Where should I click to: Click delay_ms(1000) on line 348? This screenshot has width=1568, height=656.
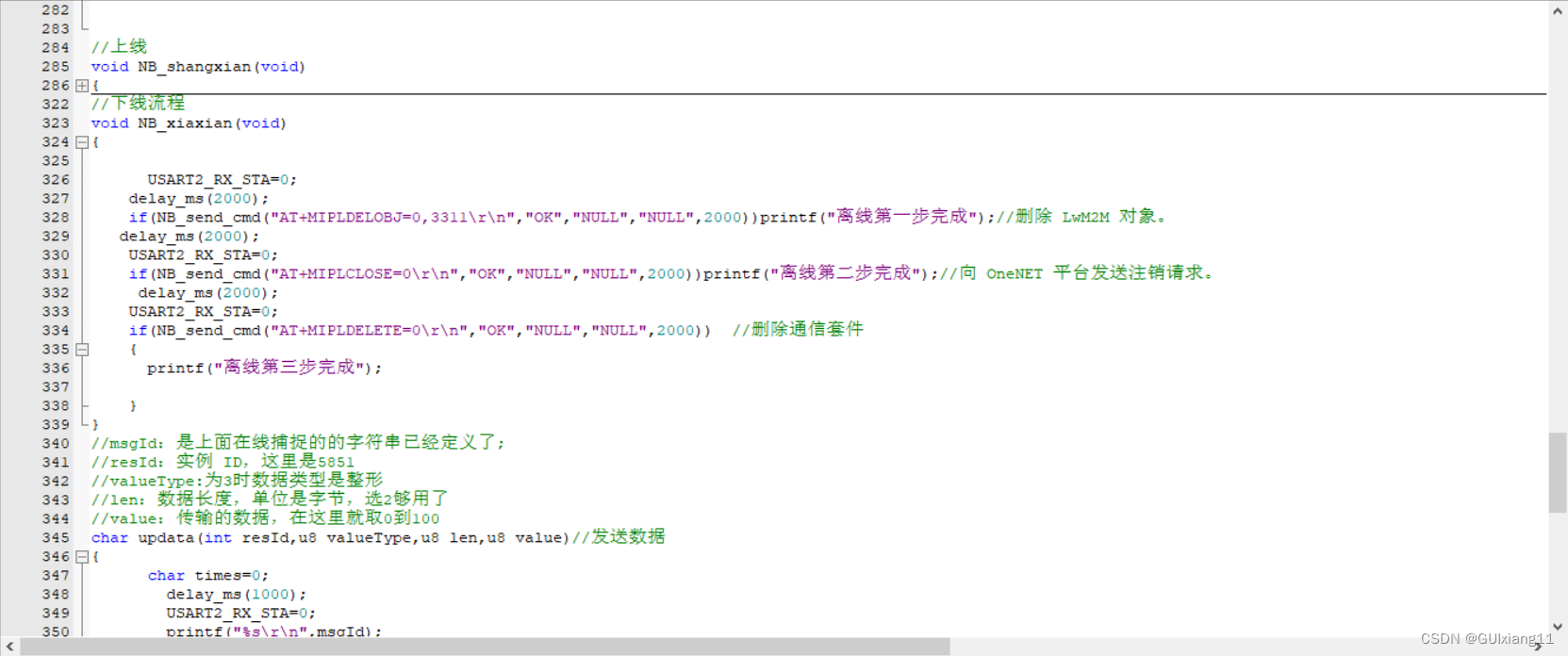pos(237,595)
